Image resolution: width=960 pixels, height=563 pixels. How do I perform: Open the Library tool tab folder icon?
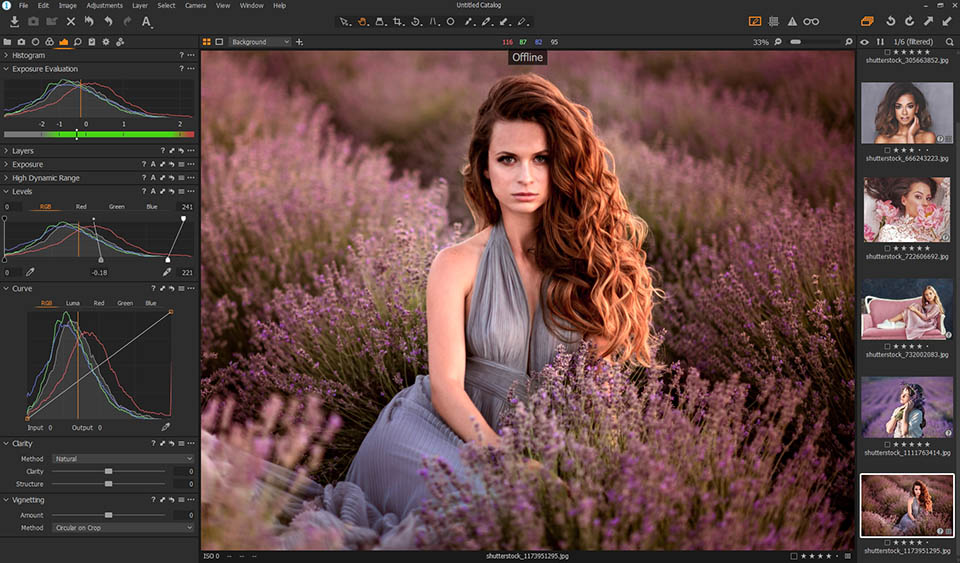(x=7, y=42)
